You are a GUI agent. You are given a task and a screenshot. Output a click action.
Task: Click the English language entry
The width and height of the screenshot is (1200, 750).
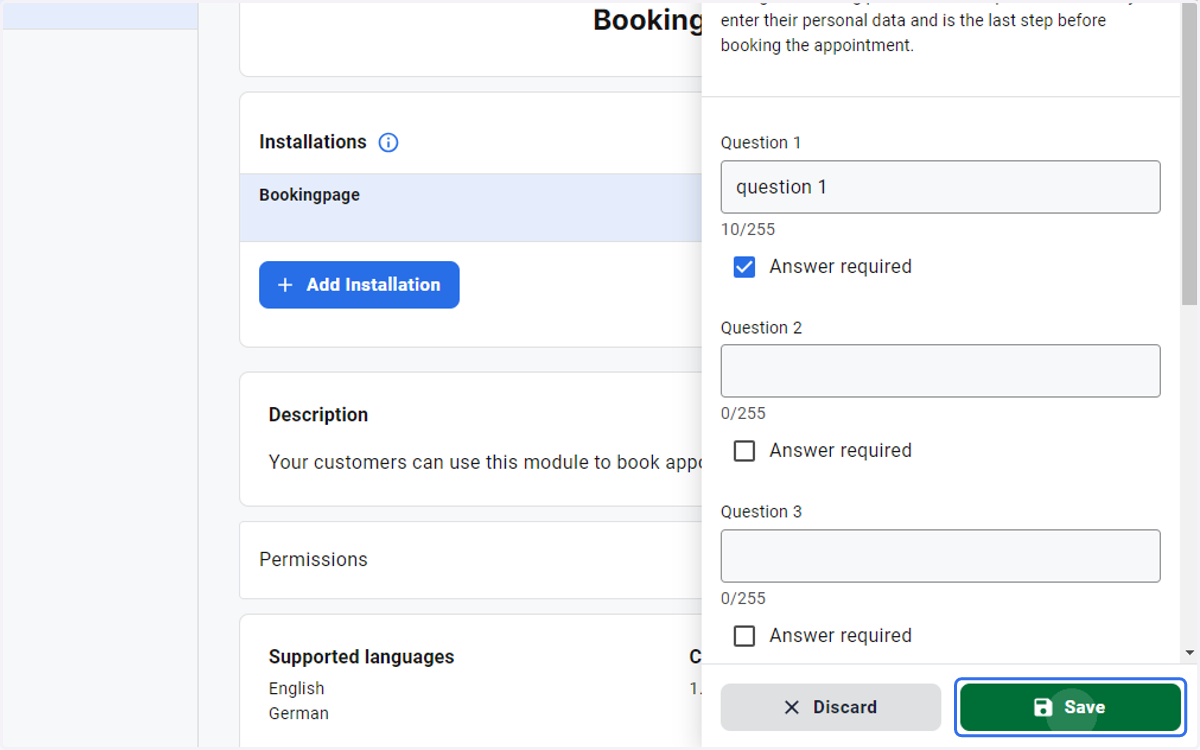297,688
